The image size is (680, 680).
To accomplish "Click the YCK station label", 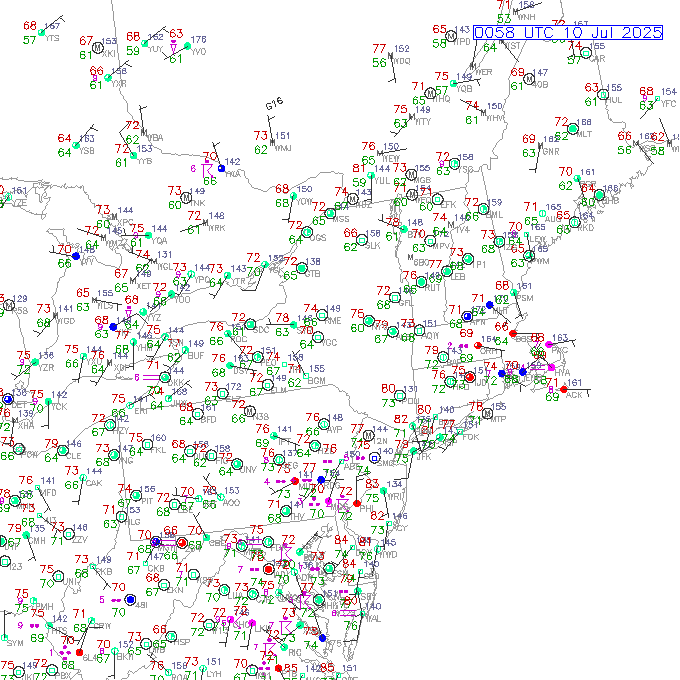I will (x=59, y=406).
